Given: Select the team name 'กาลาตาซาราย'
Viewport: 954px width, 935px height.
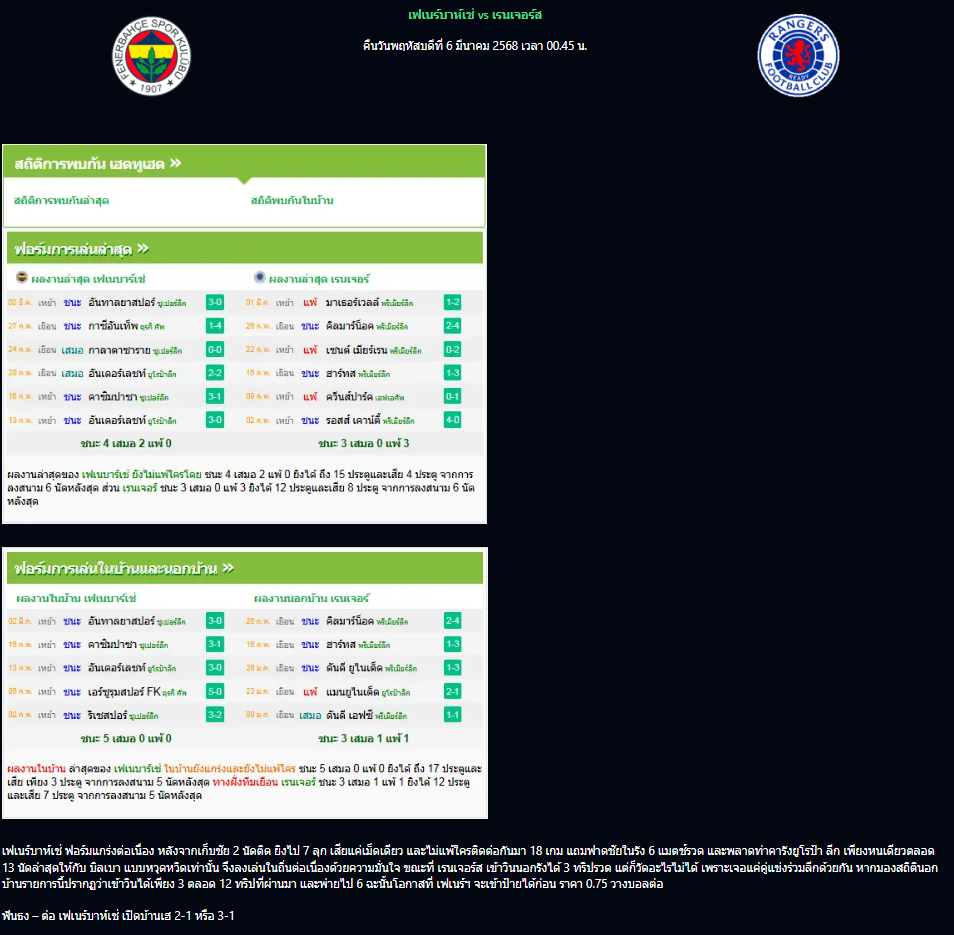Looking at the screenshot, I should pos(119,350).
